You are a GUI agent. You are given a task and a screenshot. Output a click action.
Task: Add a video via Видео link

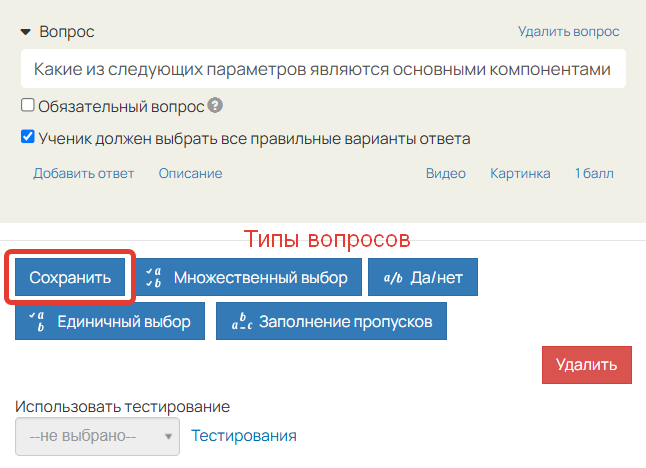pyautogui.click(x=446, y=173)
